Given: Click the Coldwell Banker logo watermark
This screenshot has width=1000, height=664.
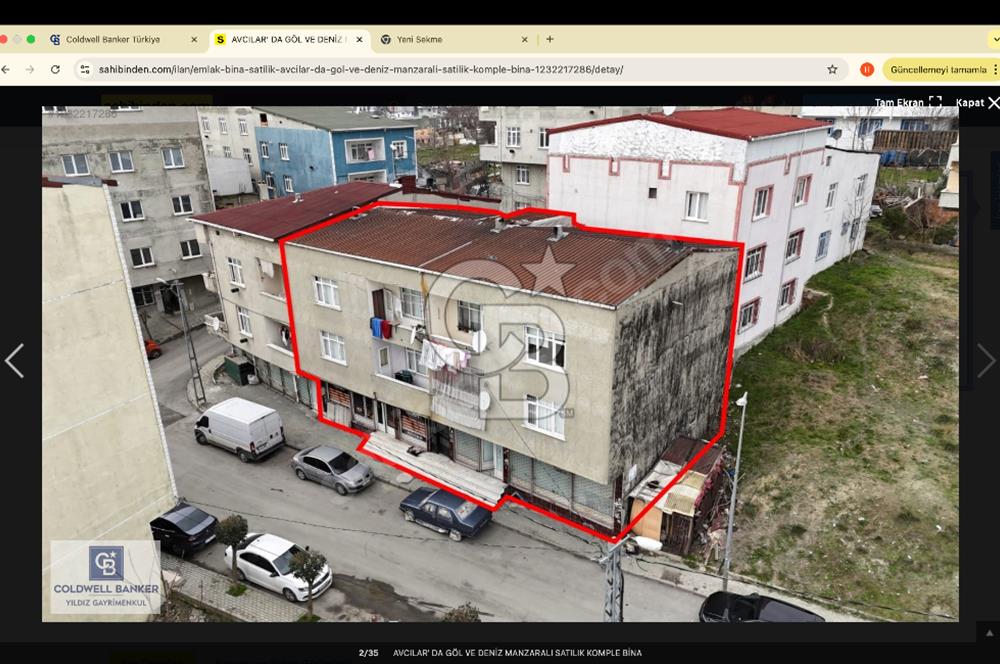Looking at the screenshot, I should 105,577.
